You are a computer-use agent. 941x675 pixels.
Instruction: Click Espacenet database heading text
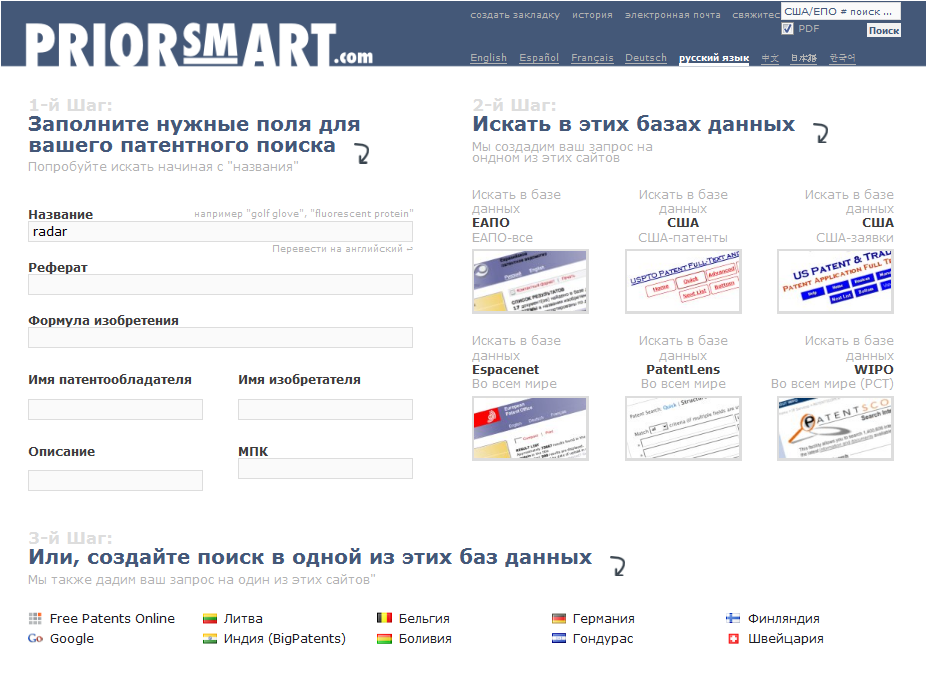[505, 370]
